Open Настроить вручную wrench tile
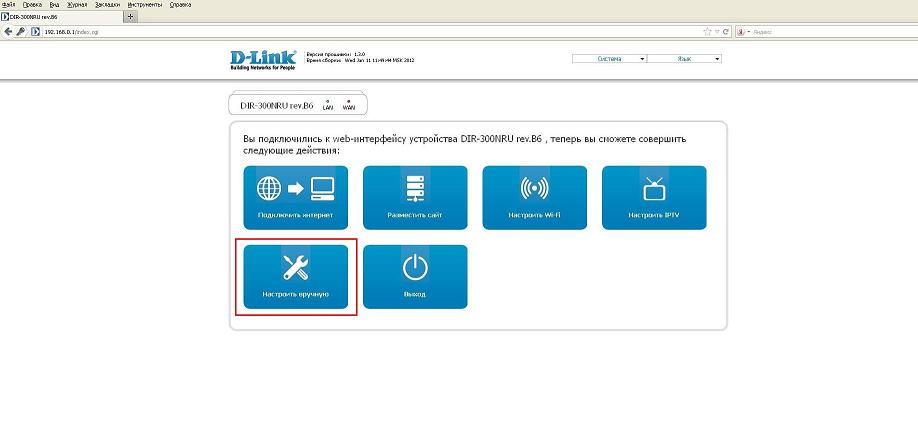Screen dimensions: 918x438 coord(296,276)
